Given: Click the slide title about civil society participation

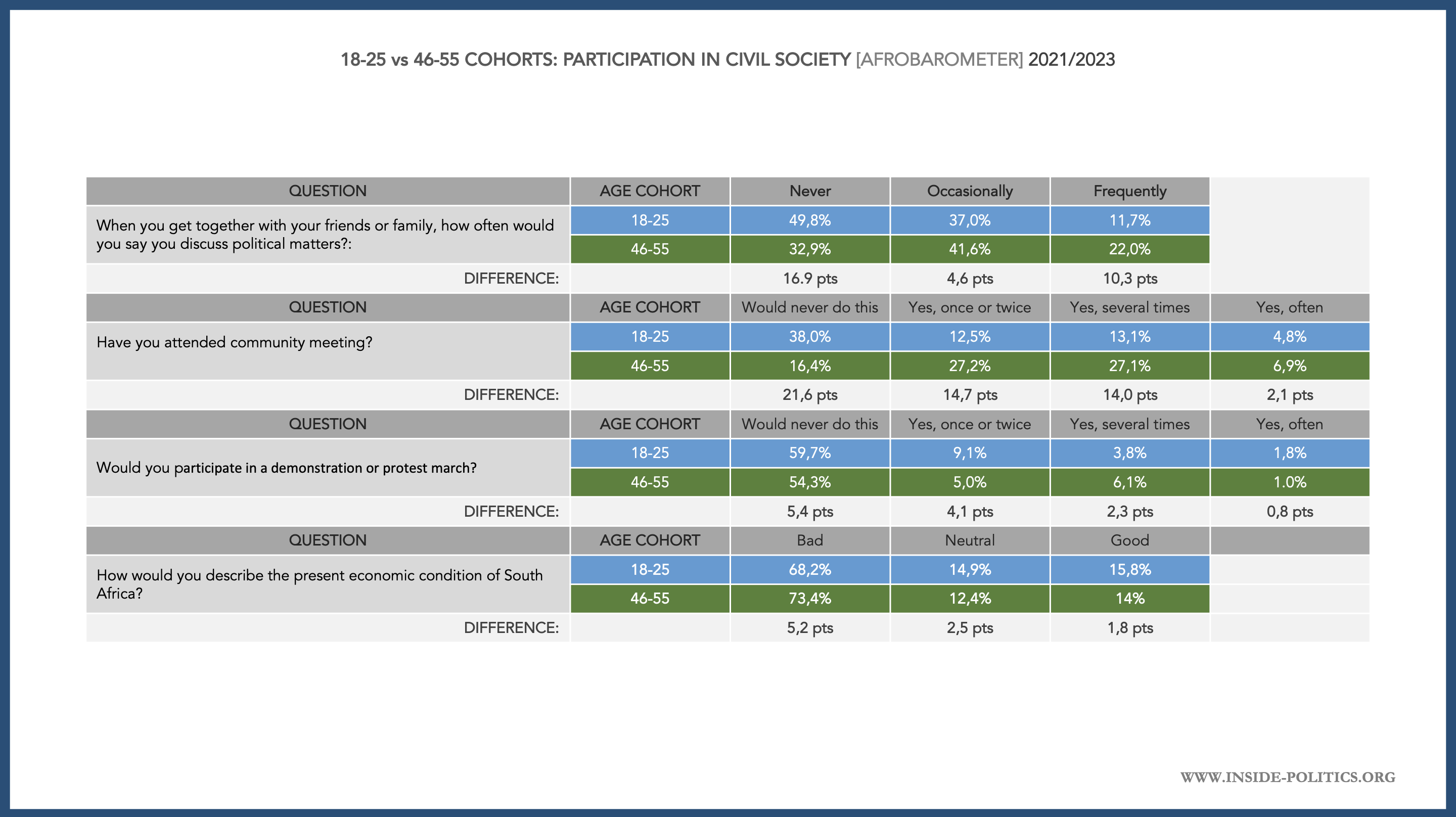Looking at the screenshot, I should [727, 59].
